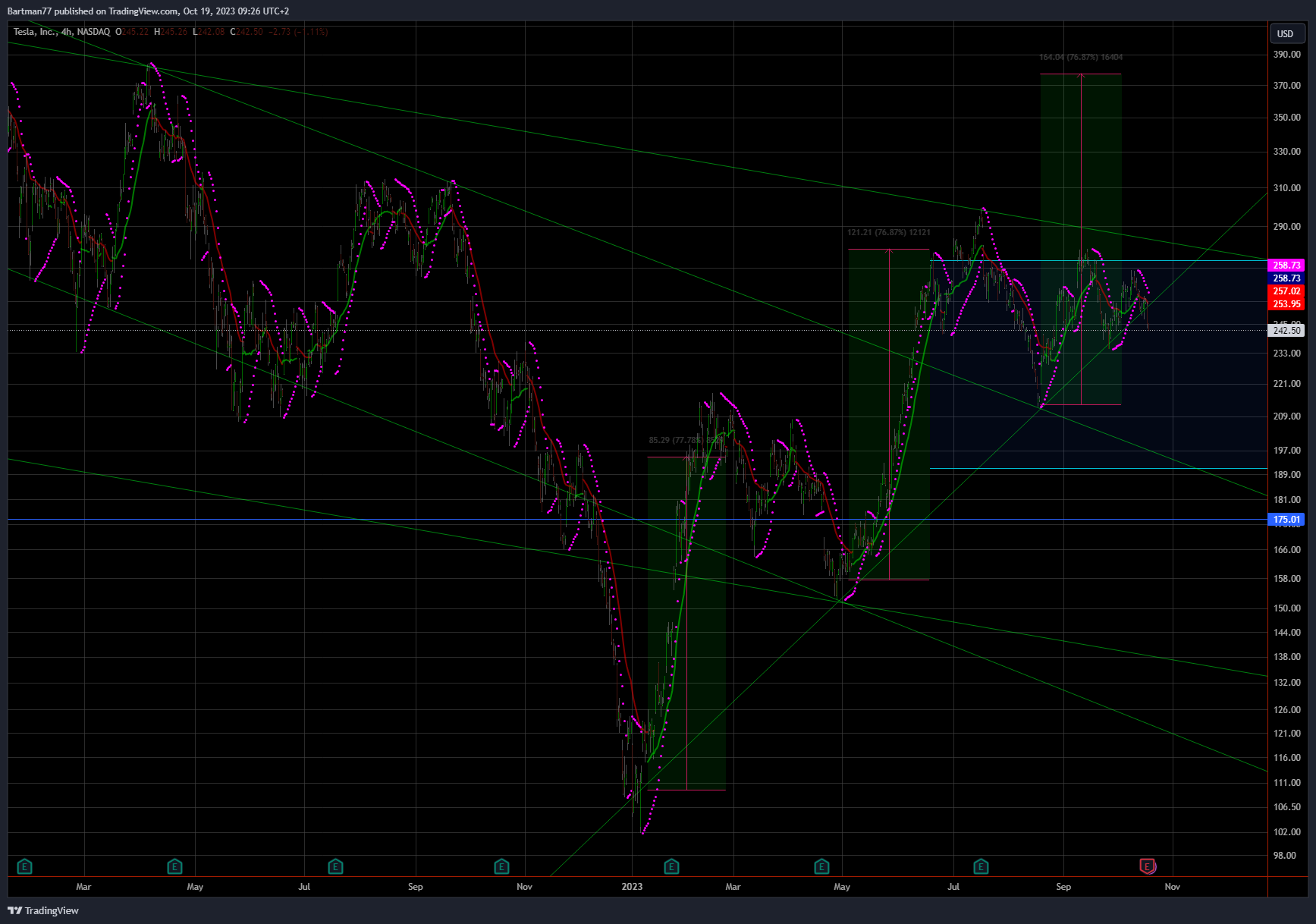Image resolution: width=1316 pixels, height=924 pixels.
Task: Click the Bartman77 published header text
Action: (148, 11)
